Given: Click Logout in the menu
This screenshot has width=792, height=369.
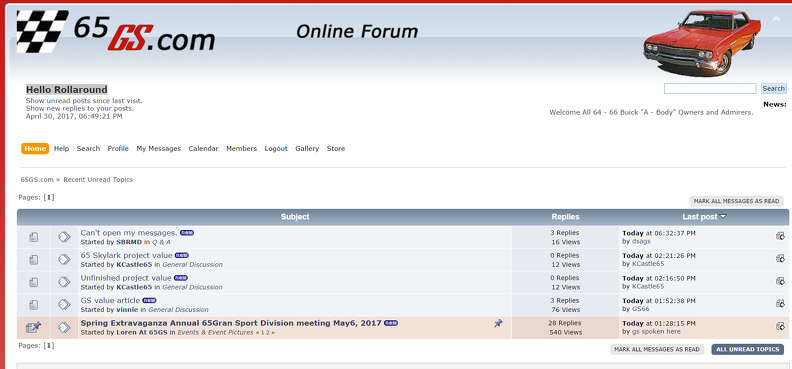Looking at the screenshot, I should click(x=276, y=148).
